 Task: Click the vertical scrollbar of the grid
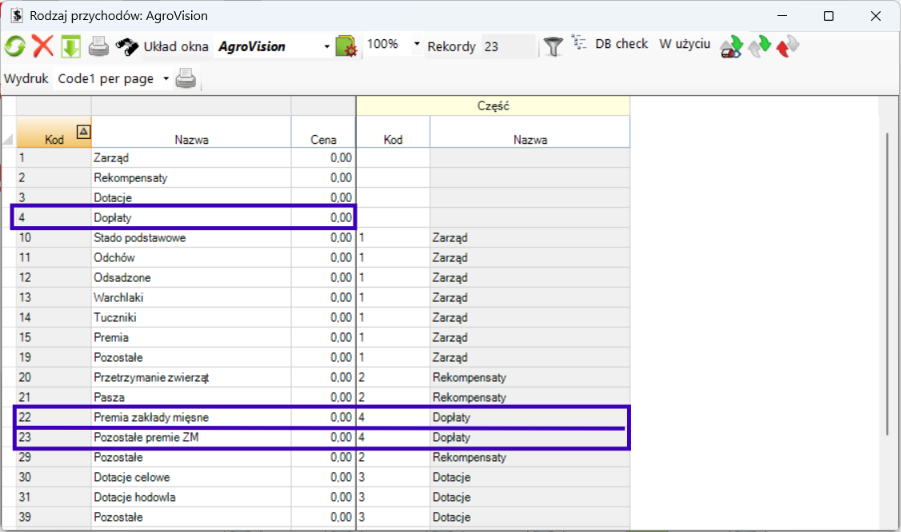(887, 284)
